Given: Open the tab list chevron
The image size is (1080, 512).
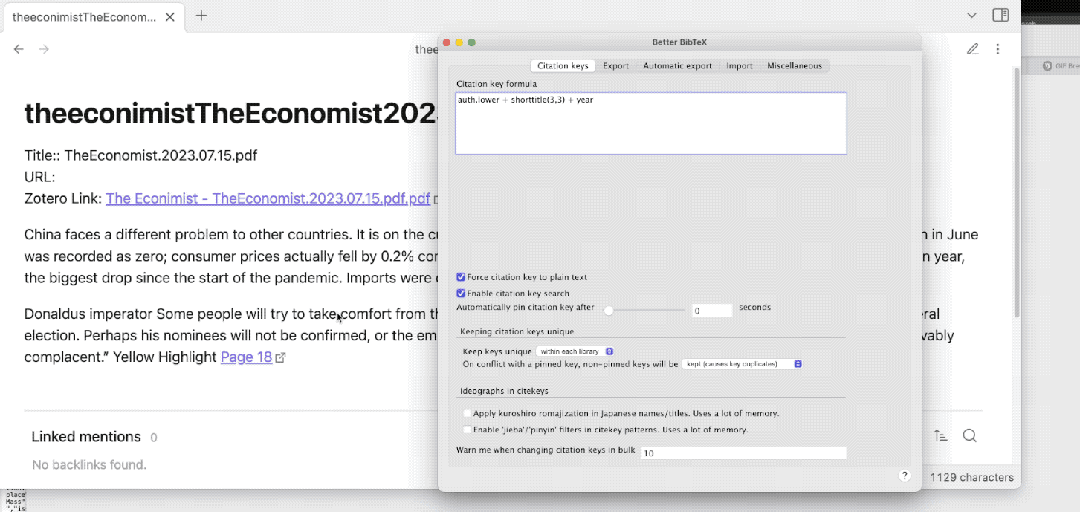Looking at the screenshot, I should pyautogui.click(x=972, y=15).
